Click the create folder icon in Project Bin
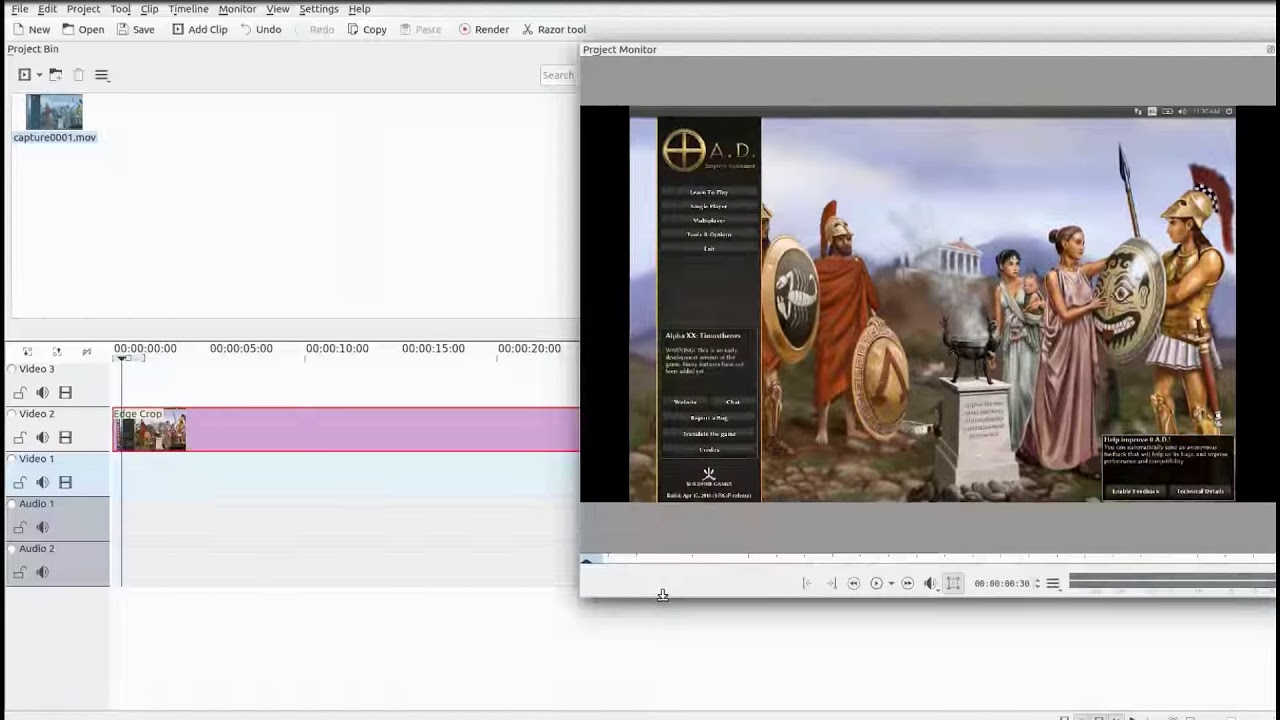 (56, 75)
